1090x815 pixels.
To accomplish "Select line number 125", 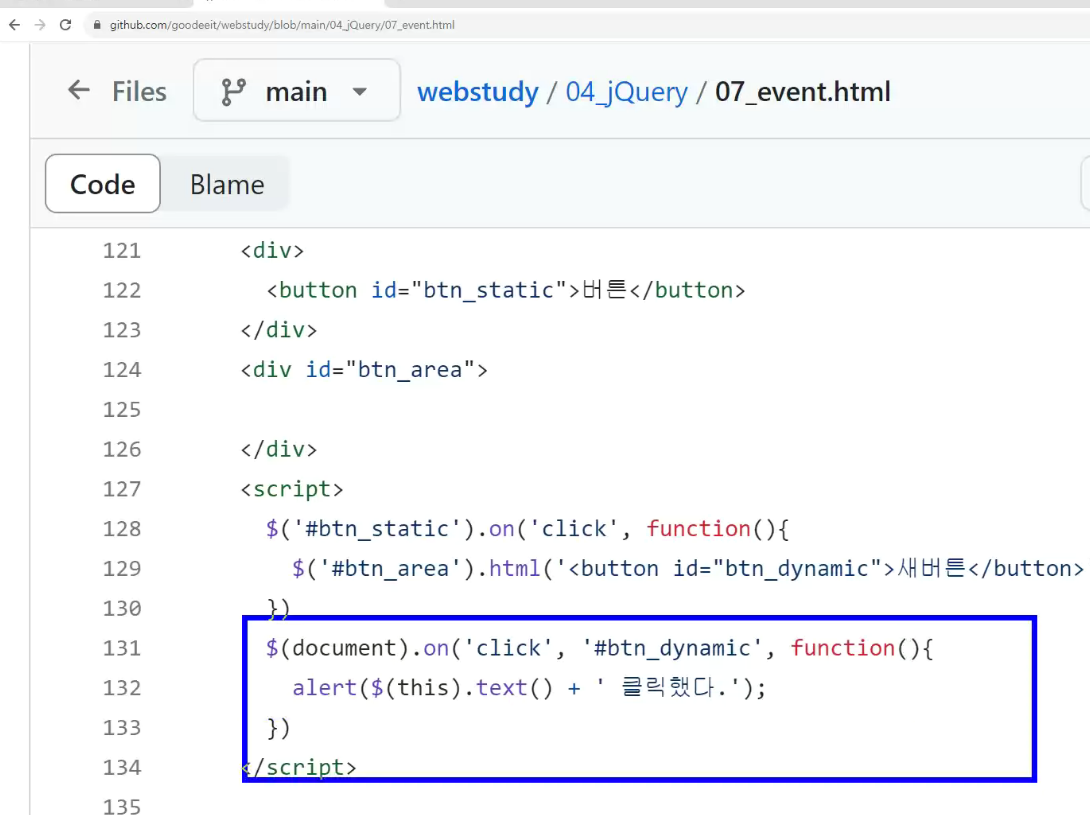I will point(122,410).
